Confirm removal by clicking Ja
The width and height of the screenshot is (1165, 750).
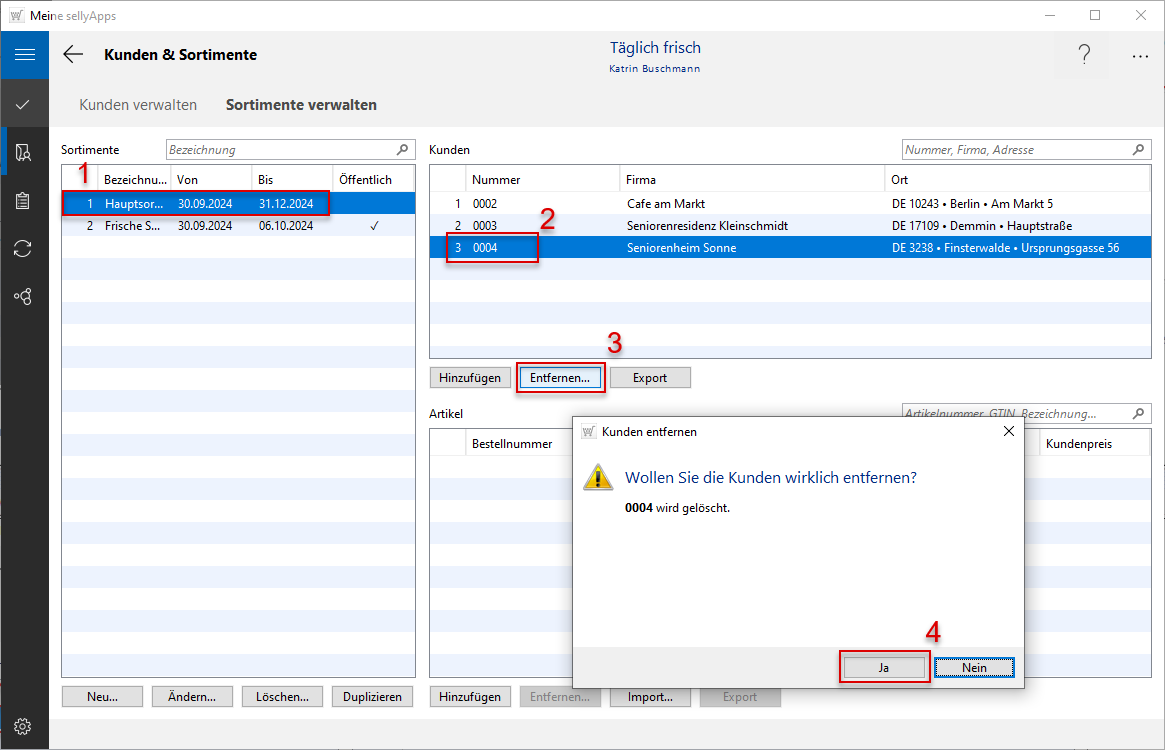tap(884, 668)
